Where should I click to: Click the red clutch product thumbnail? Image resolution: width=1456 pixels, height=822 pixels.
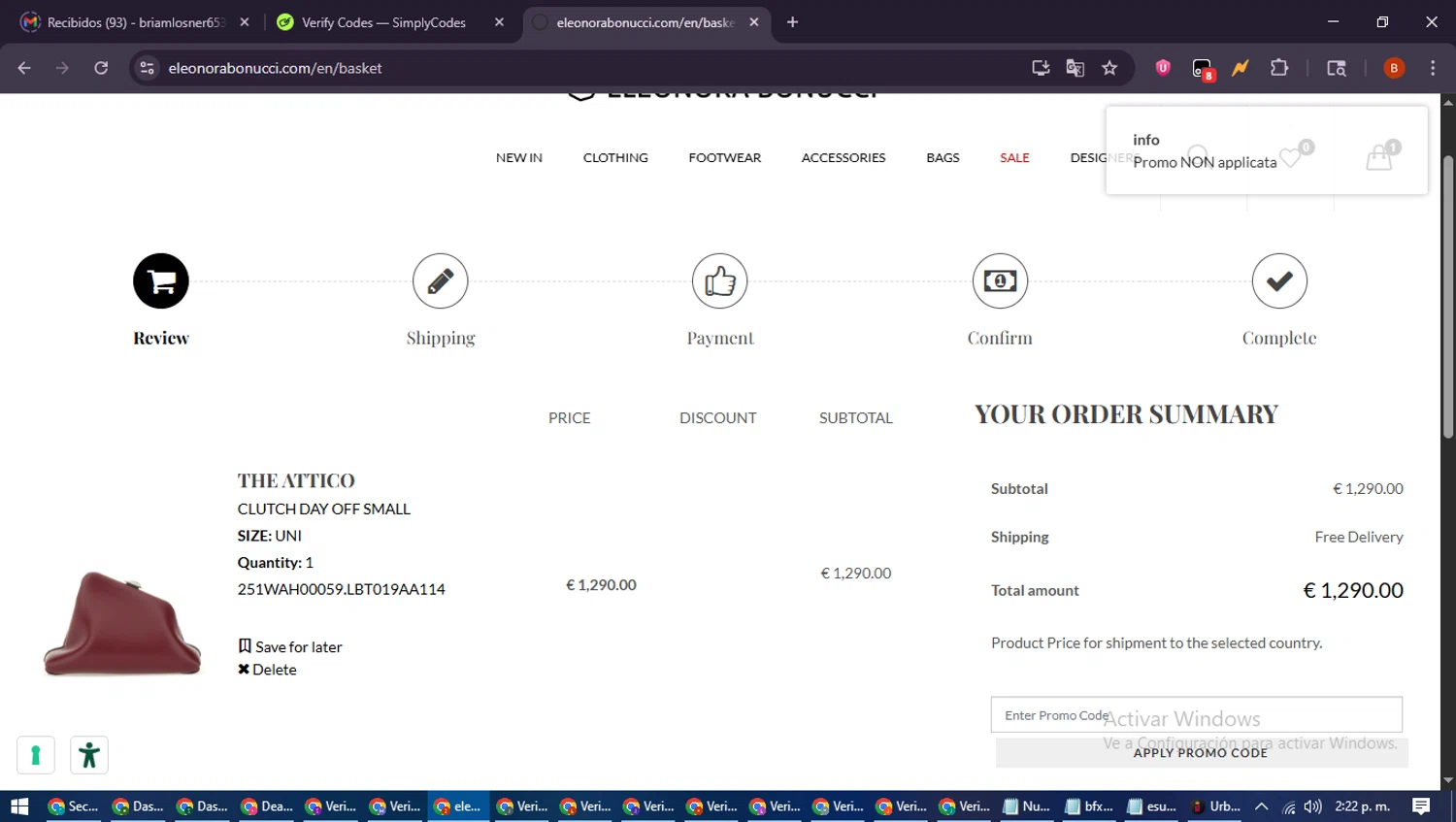pos(122,624)
